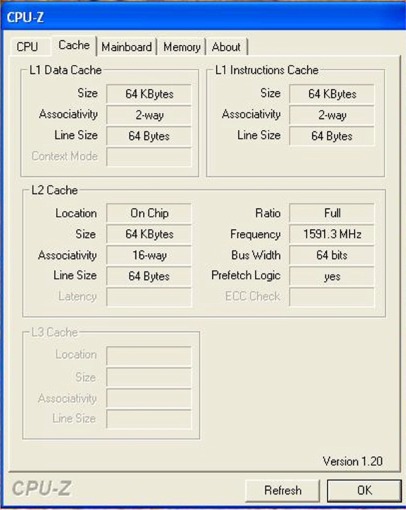The image size is (406, 510).
Task: Click the empty L3 Location field
Action: point(149,356)
